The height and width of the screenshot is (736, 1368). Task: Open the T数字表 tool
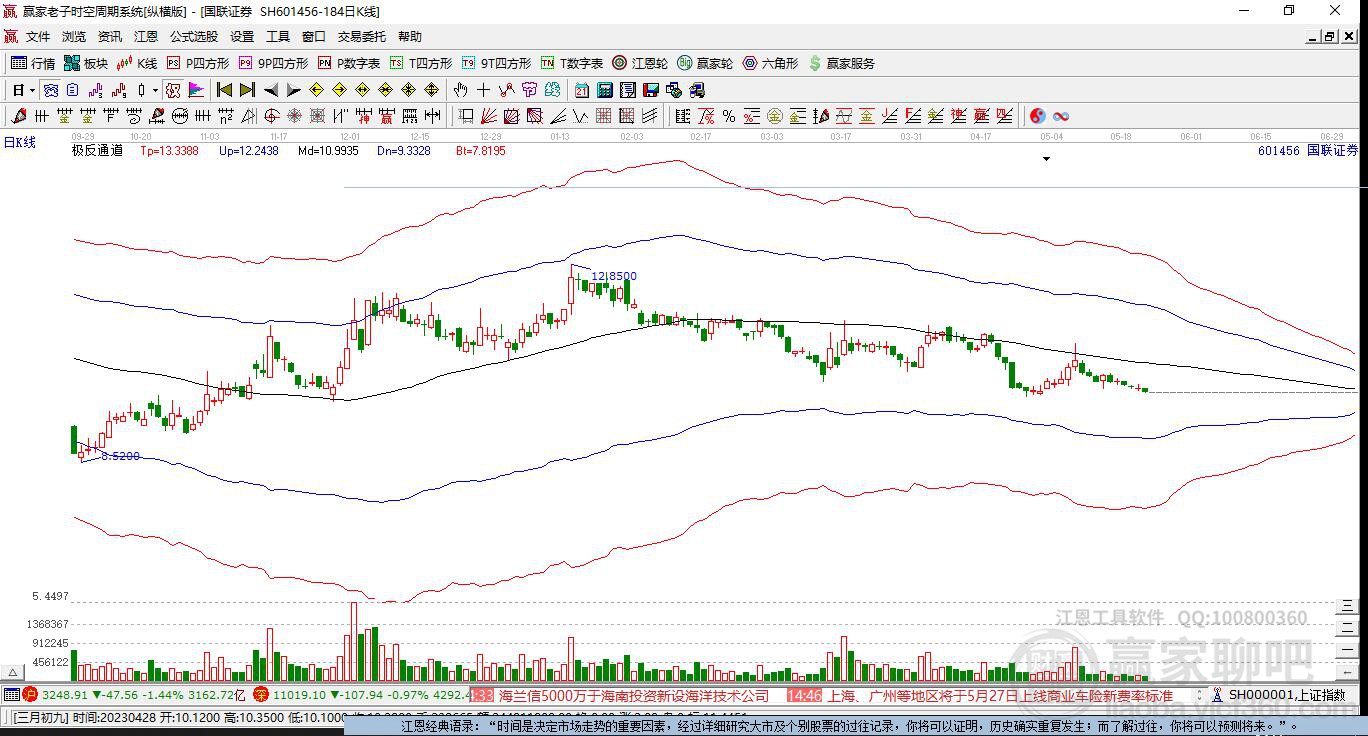click(572, 63)
